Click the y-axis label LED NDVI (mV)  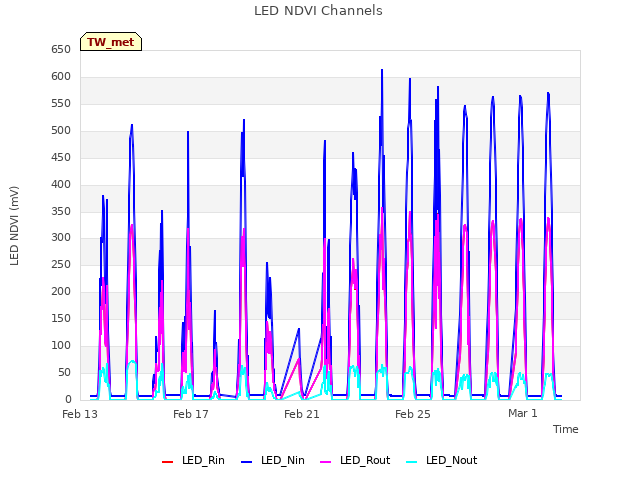pyautogui.click(x=14, y=226)
